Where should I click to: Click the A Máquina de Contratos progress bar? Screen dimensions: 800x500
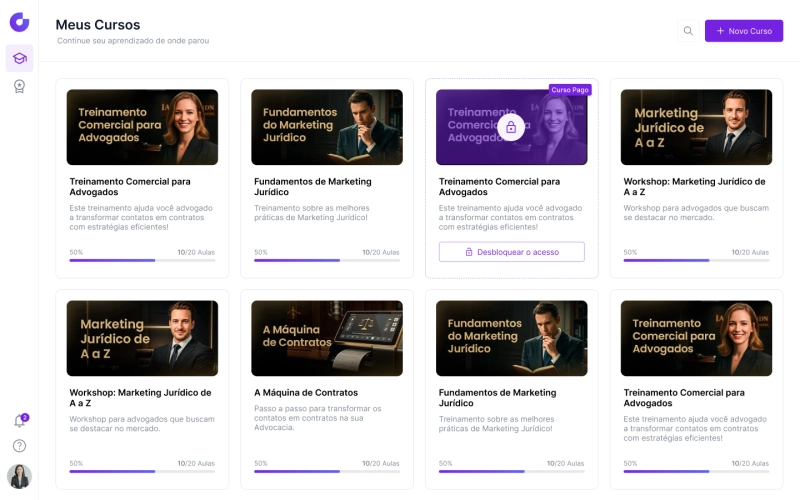click(327, 471)
